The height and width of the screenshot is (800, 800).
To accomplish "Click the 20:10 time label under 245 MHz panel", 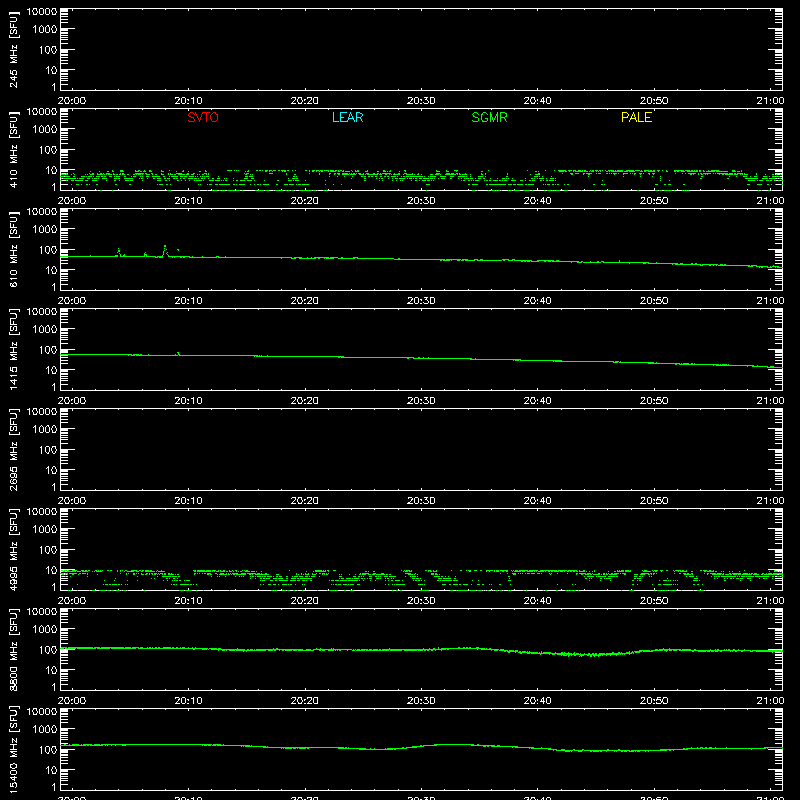I will coord(188,101).
